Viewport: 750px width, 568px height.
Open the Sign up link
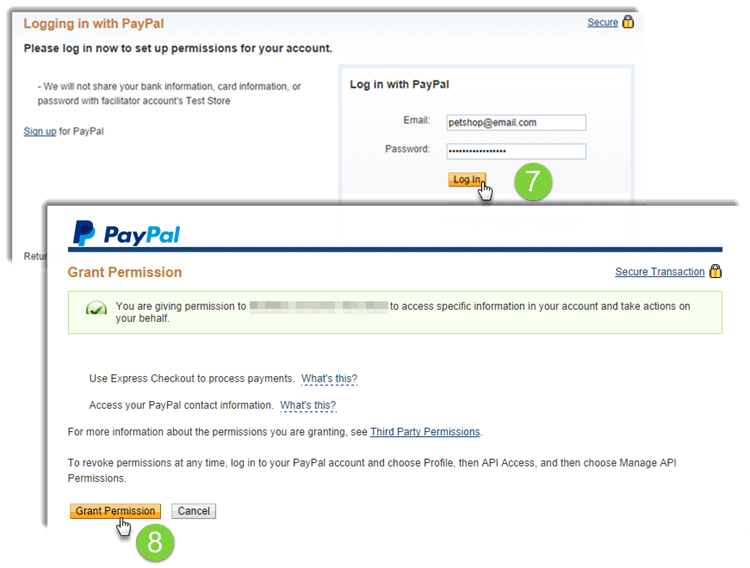(x=40, y=131)
